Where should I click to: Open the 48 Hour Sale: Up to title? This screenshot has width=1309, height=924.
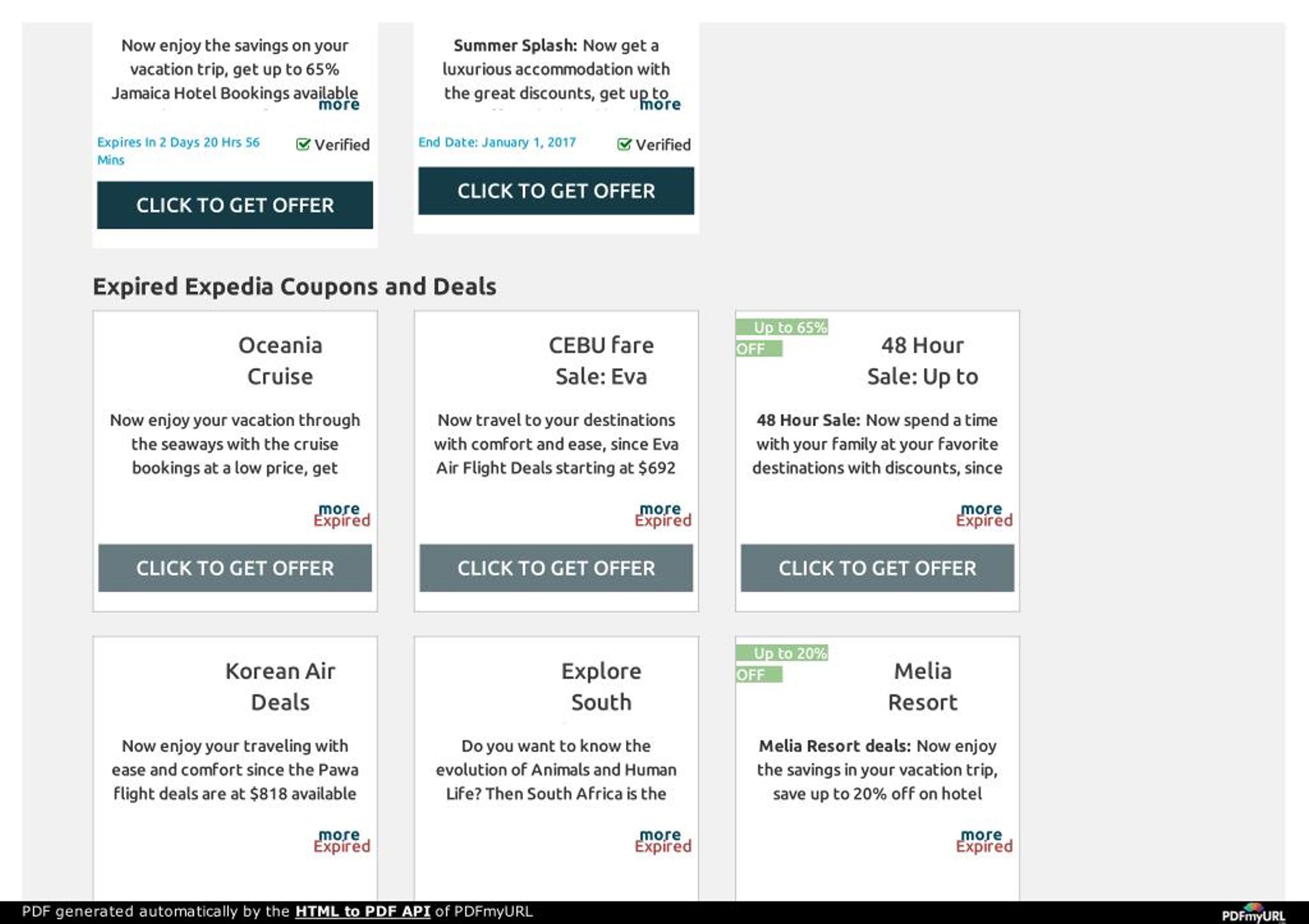(x=922, y=361)
